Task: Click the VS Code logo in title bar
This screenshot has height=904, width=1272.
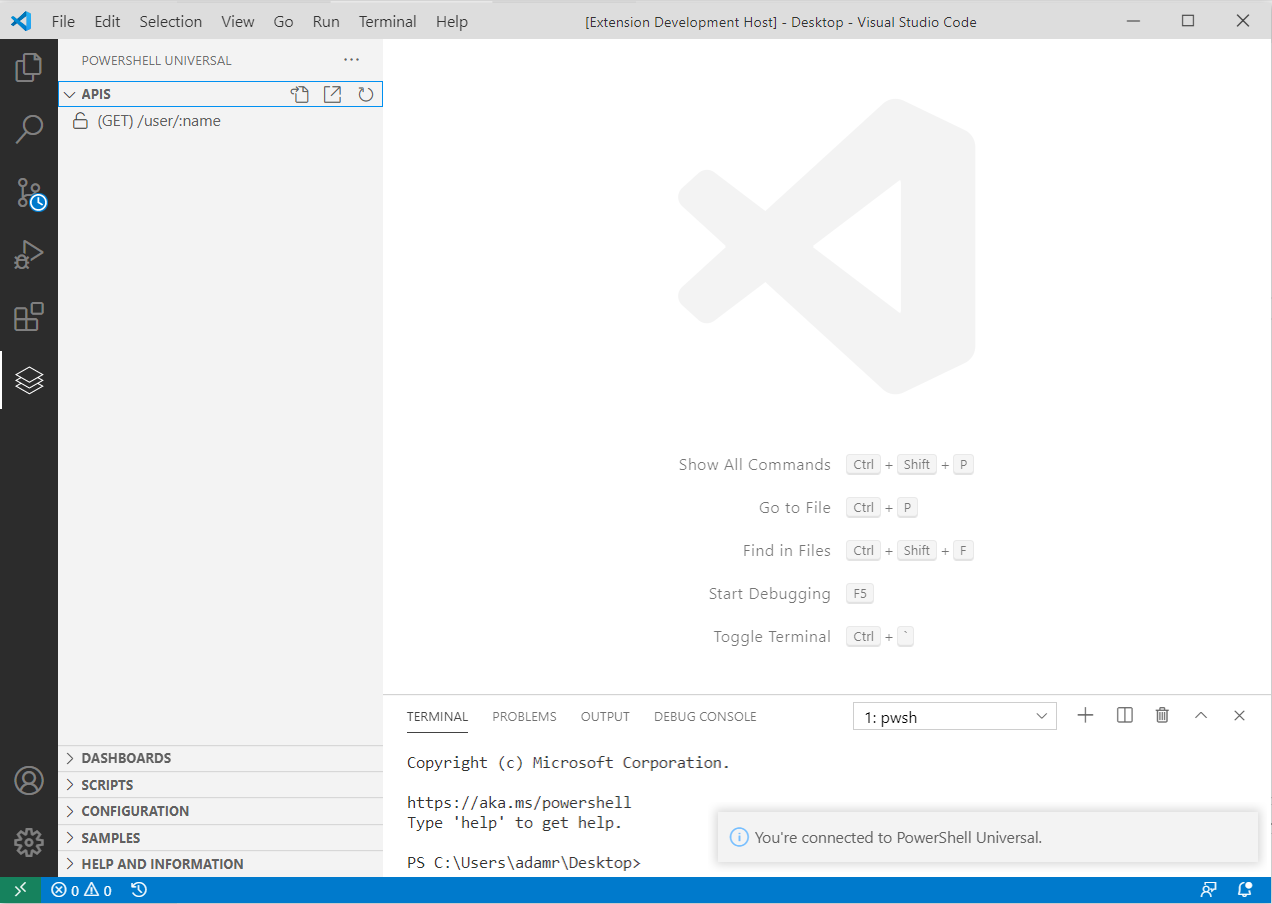Action: click(x=21, y=21)
